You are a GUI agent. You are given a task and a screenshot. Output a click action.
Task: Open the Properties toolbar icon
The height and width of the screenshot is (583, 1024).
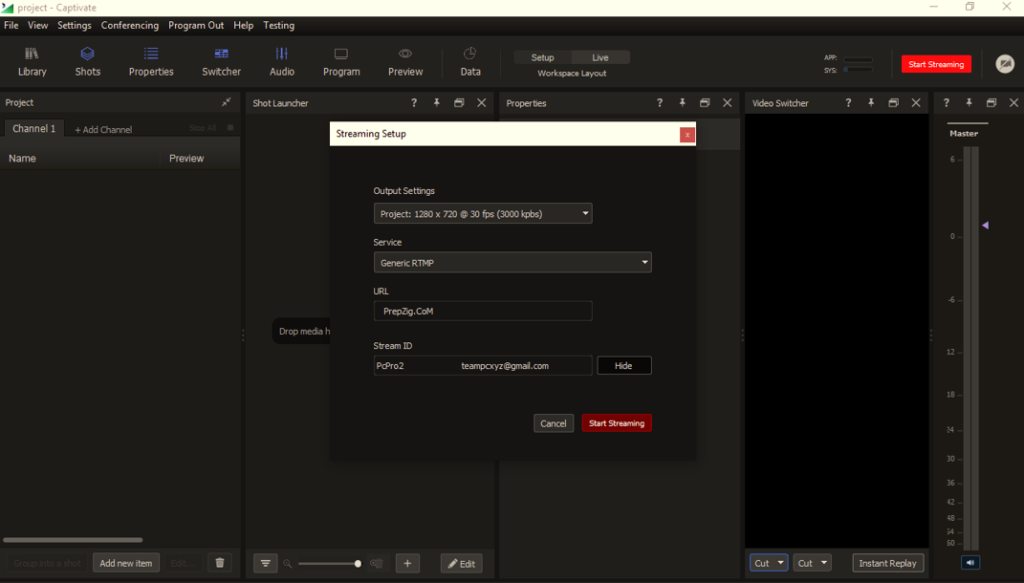(151, 62)
